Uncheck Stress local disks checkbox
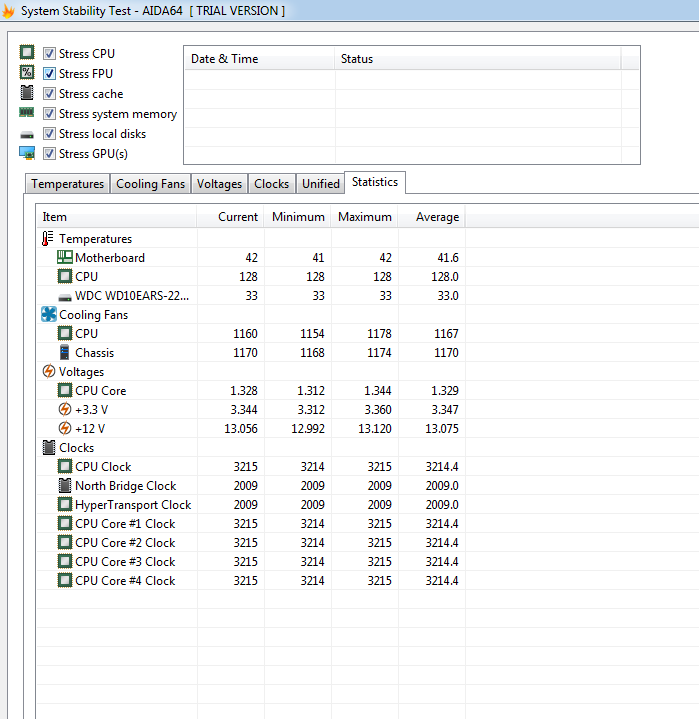The height and width of the screenshot is (719, 699). click(x=50, y=133)
